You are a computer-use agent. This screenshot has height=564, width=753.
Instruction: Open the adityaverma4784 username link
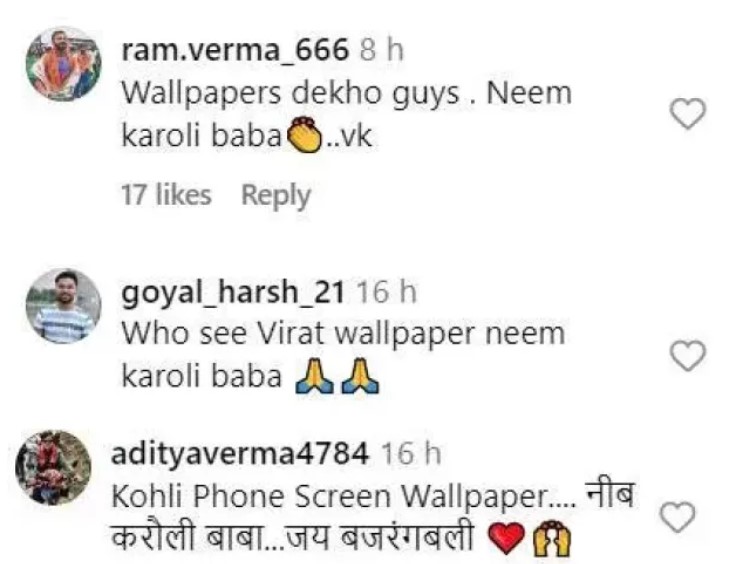click(240, 454)
